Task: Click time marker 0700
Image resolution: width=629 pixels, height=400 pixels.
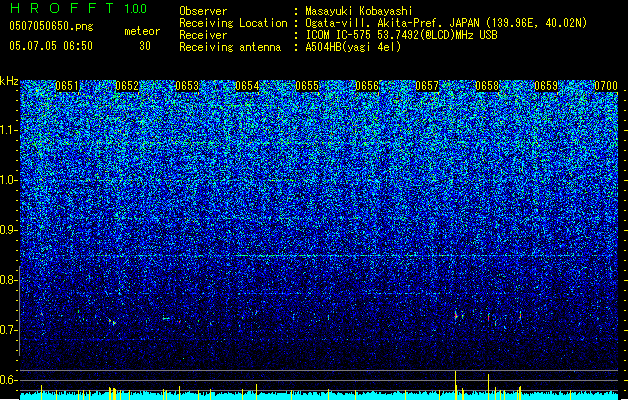Action: 606,86
